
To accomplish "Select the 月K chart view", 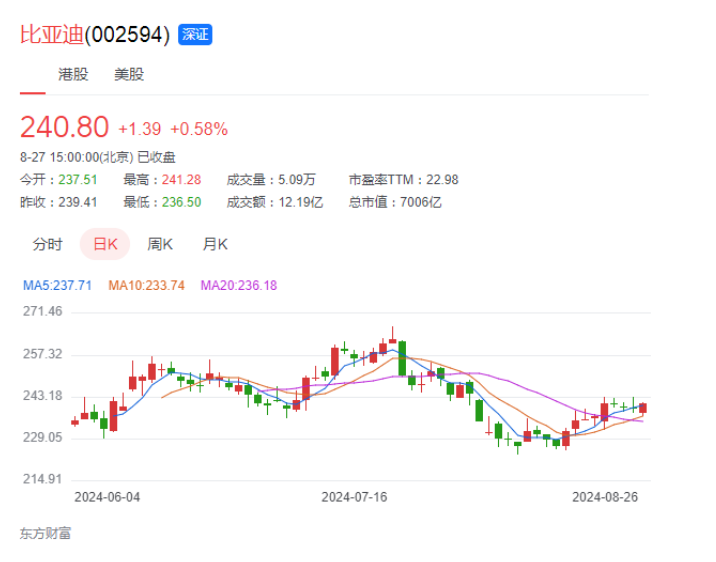I will pyautogui.click(x=215, y=244).
